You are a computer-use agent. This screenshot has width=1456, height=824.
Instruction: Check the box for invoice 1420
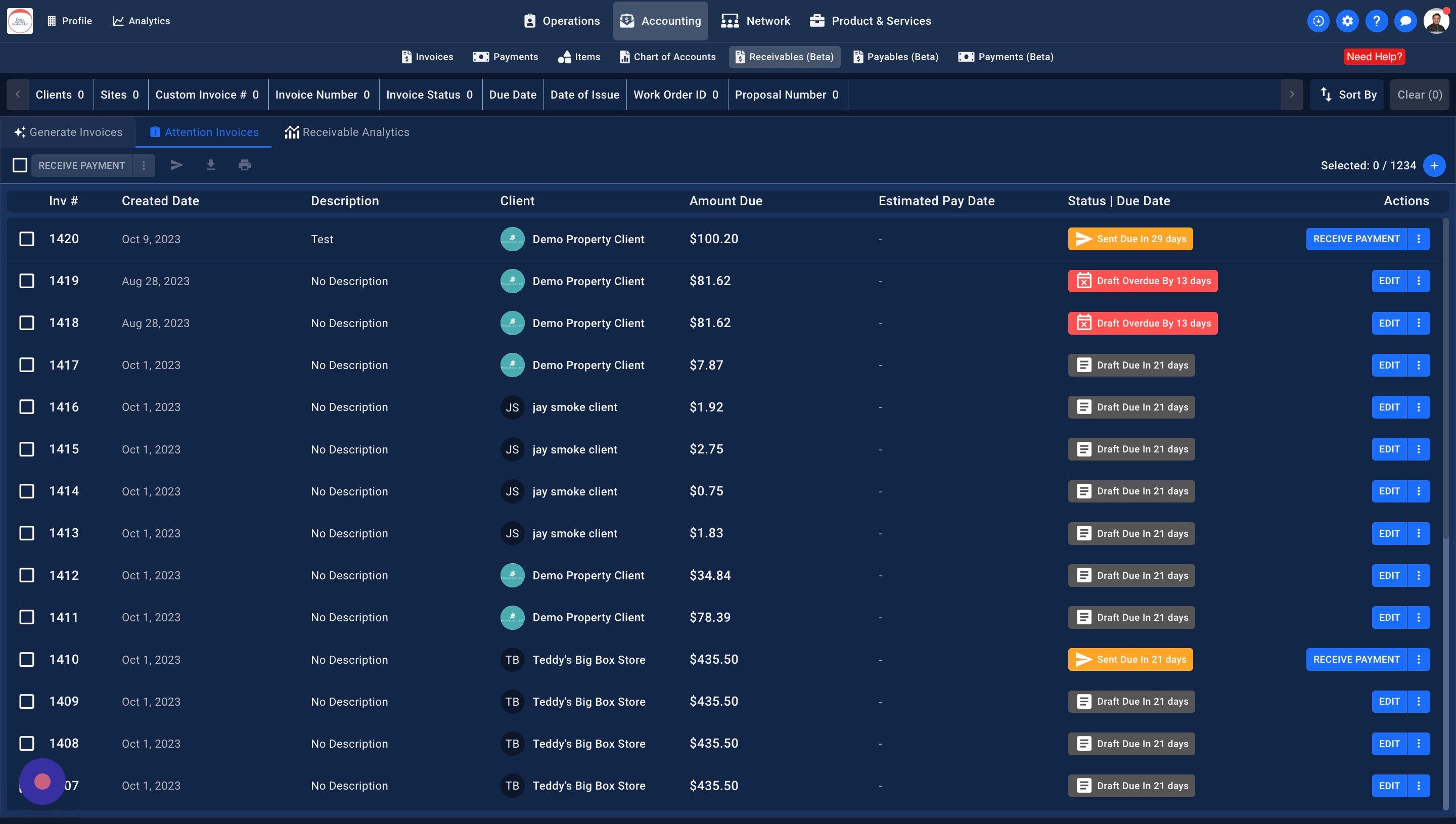[x=27, y=239]
